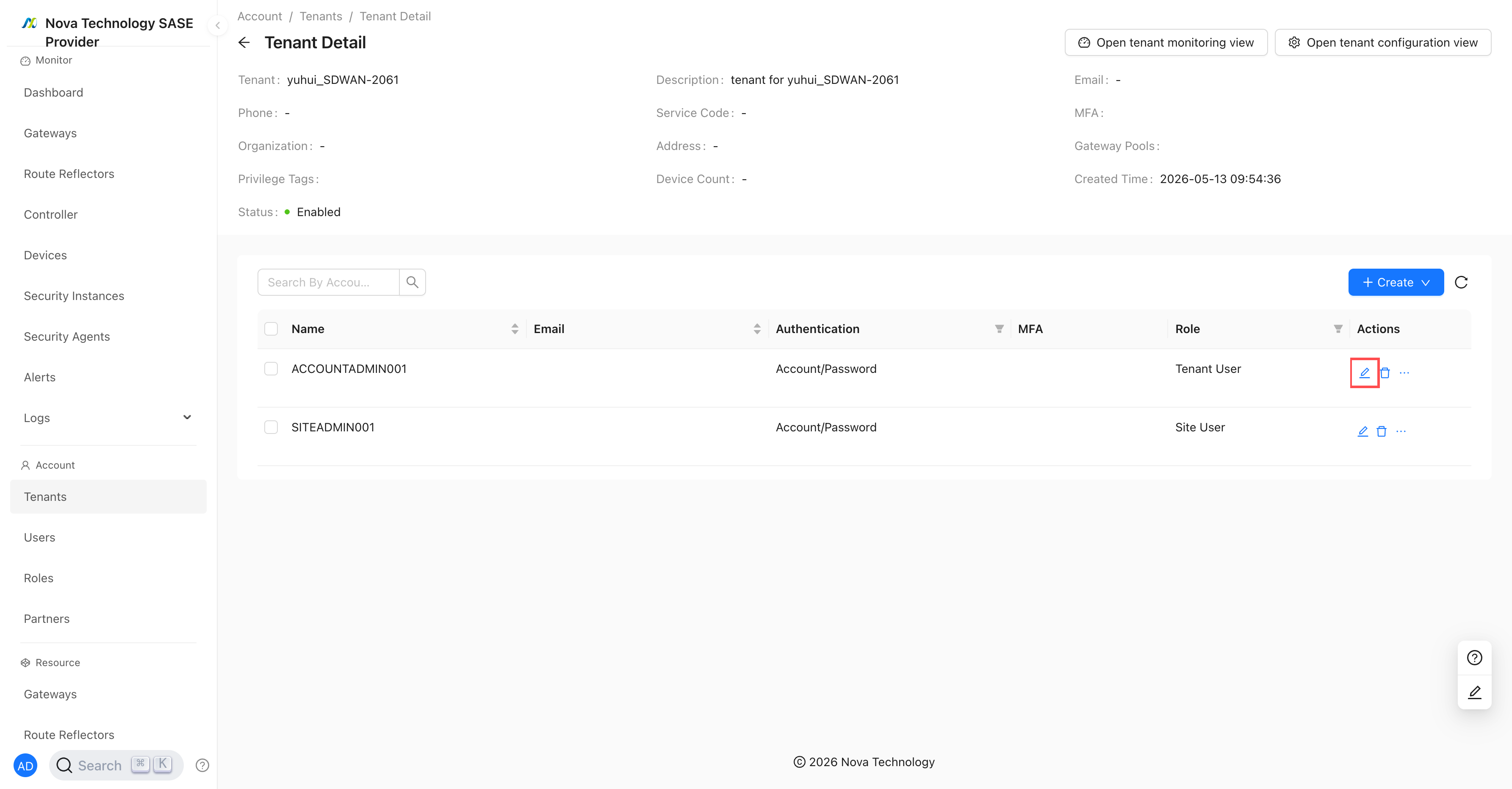Click the Enabled status text
This screenshot has height=789, width=1512.
click(x=318, y=212)
